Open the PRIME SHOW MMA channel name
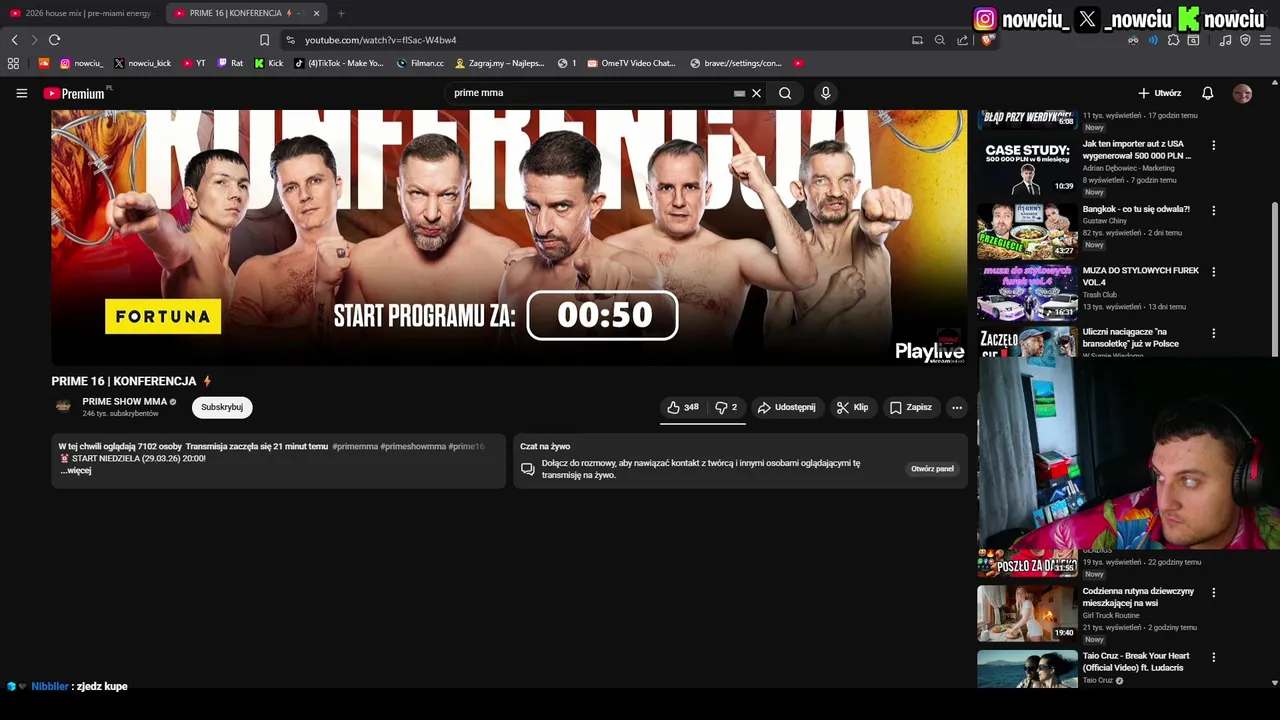 tap(125, 401)
